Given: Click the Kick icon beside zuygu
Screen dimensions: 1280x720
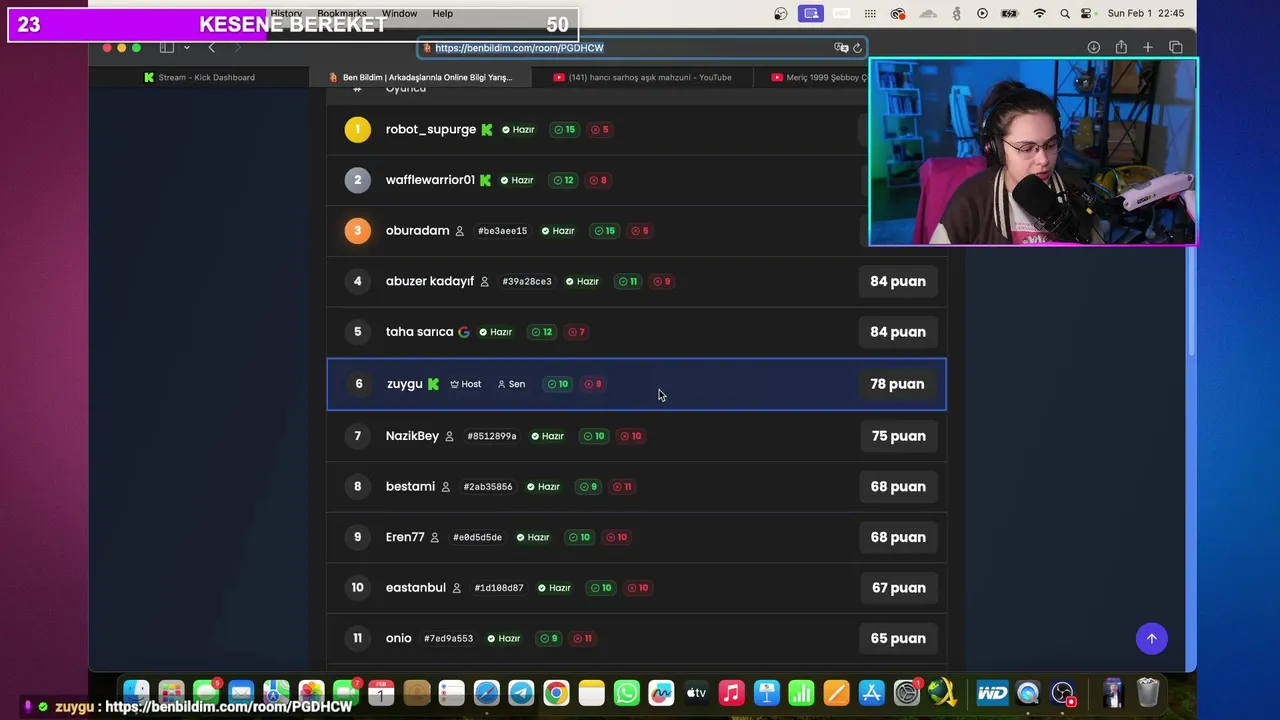Looking at the screenshot, I should coord(433,384).
